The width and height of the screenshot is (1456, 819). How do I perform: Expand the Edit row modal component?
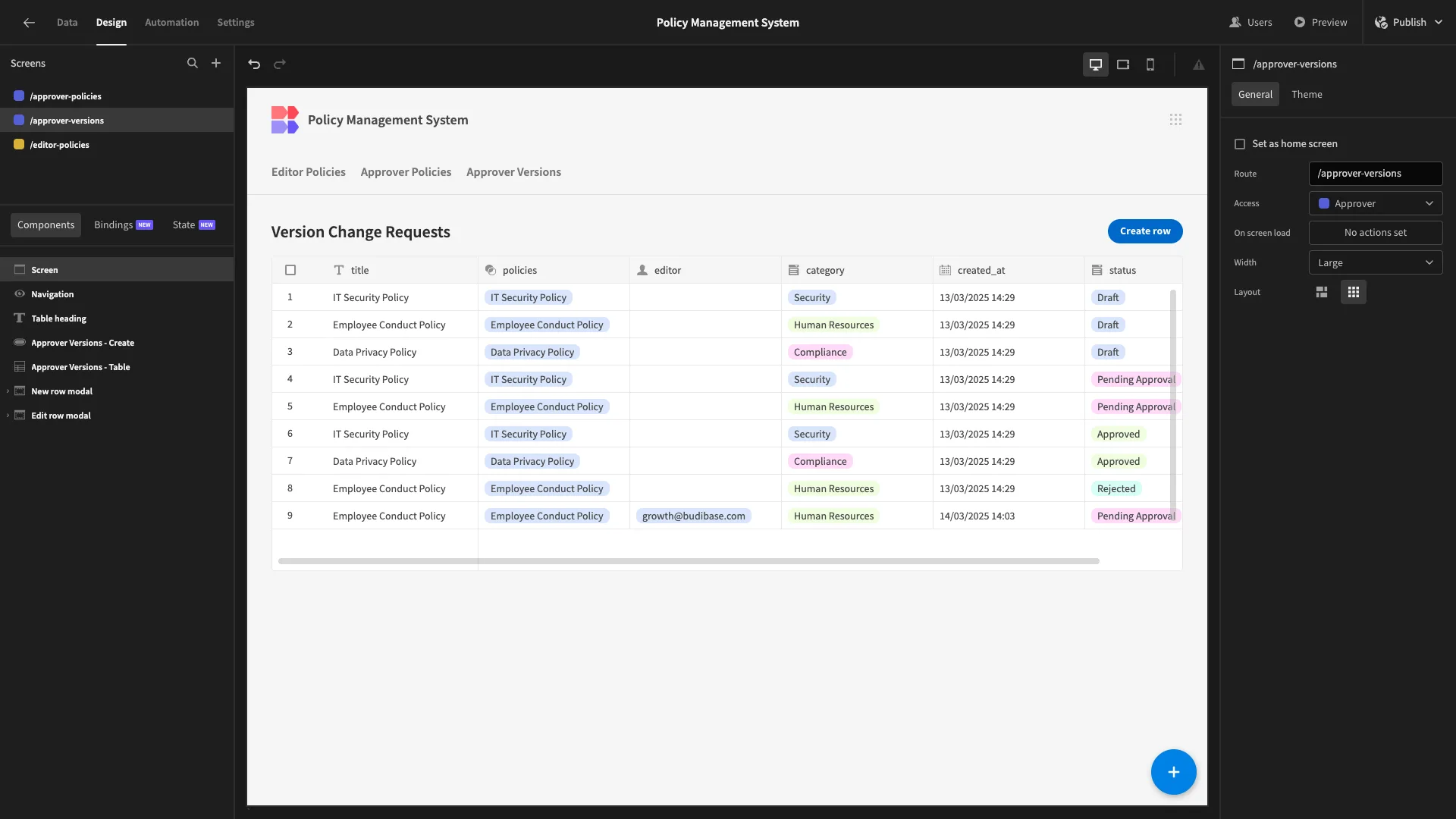pos(8,416)
